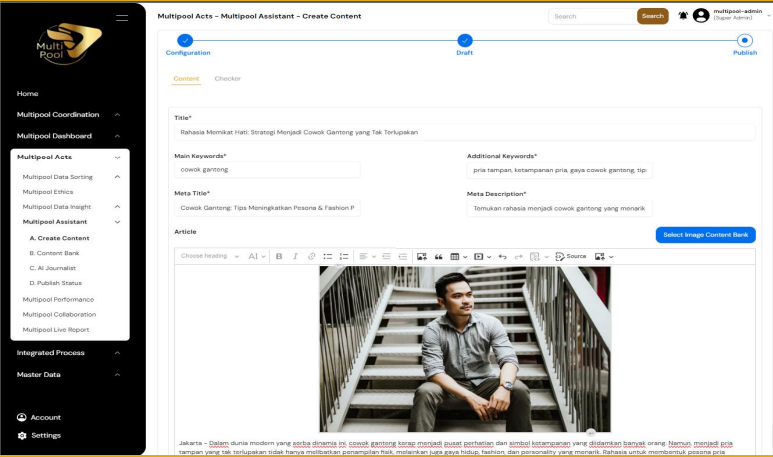Edit the Additional Keywords field
Screen dimensions: 773x457
[560, 170]
